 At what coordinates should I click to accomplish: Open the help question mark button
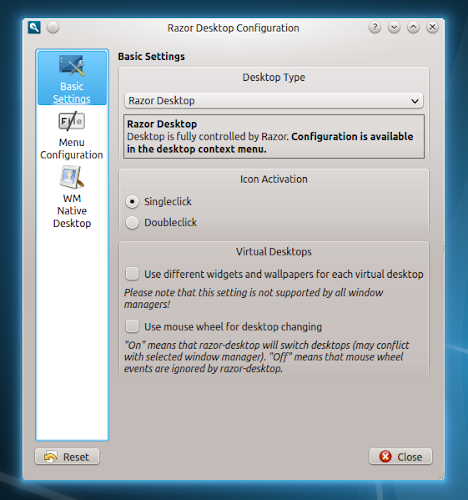(375, 27)
